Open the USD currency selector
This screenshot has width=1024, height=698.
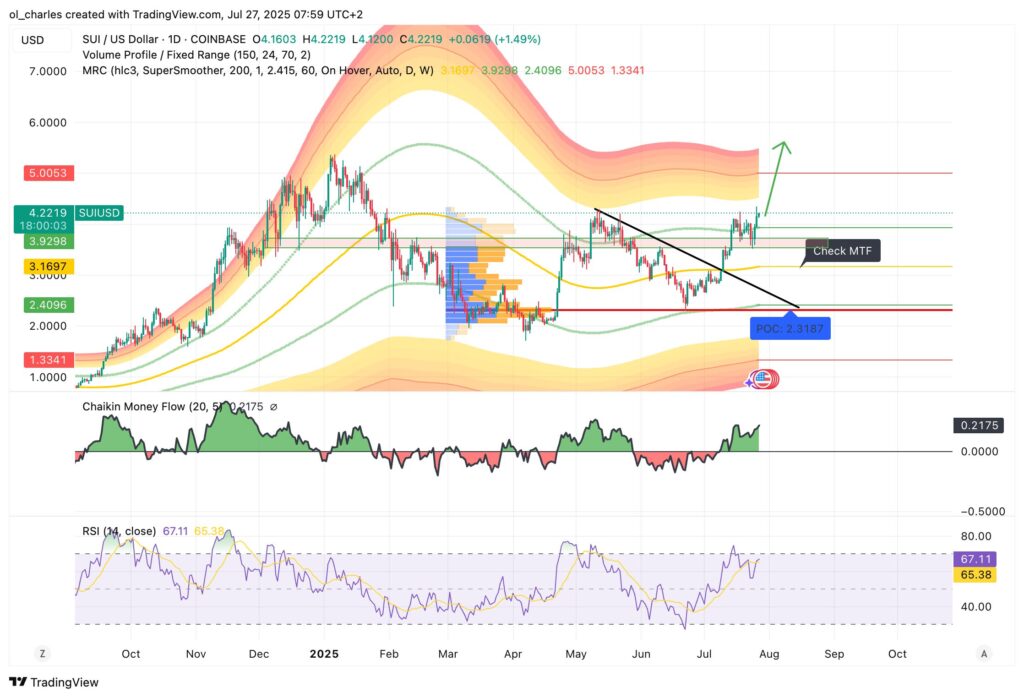tap(31, 40)
